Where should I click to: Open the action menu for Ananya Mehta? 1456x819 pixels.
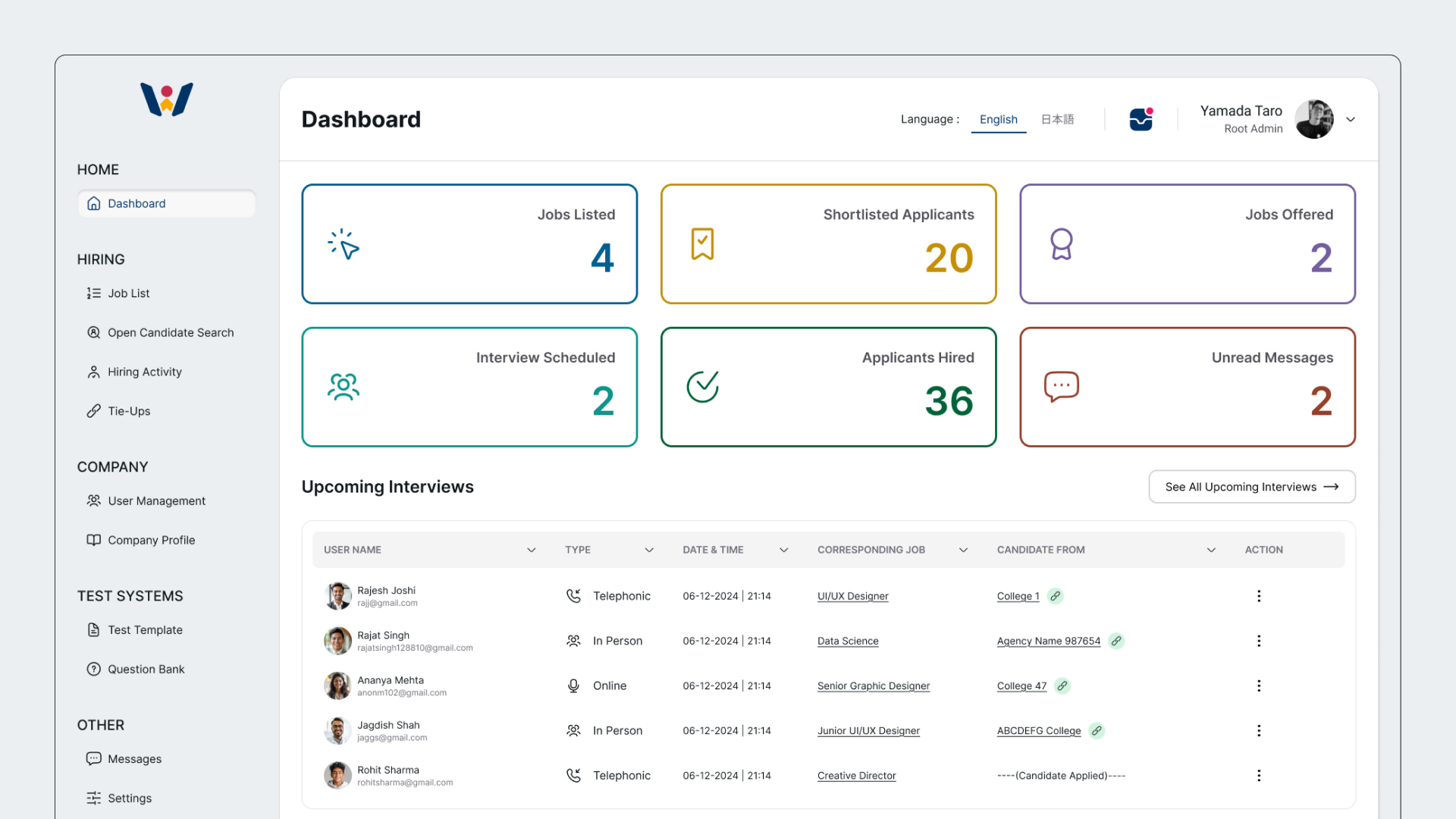1259,686
